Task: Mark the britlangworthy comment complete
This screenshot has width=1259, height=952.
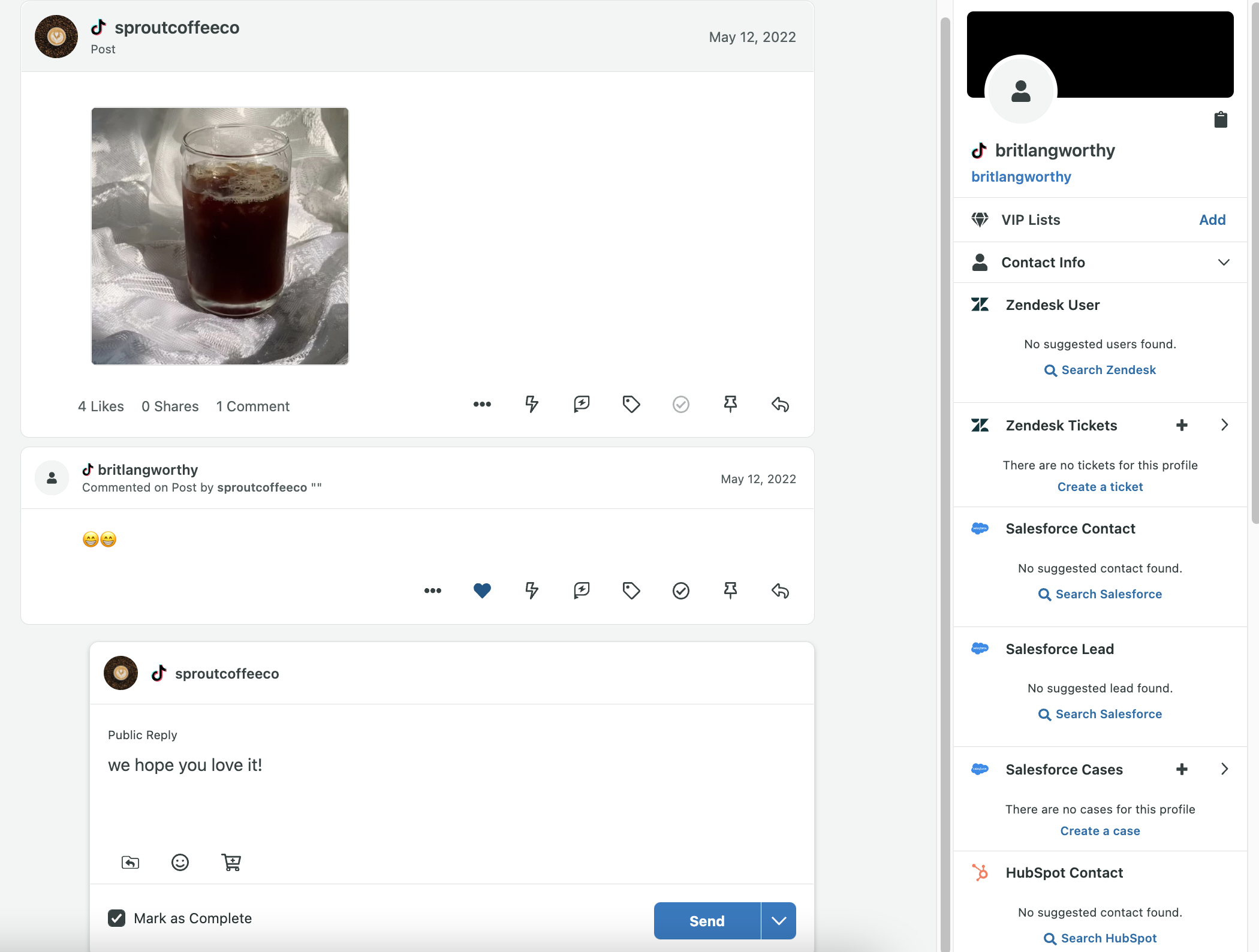Action: point(681,591)
